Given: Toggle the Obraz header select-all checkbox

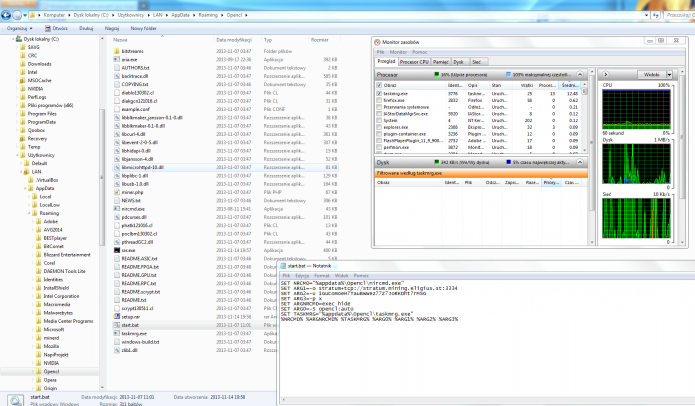Looking at the screenshot, I should 379,85.
